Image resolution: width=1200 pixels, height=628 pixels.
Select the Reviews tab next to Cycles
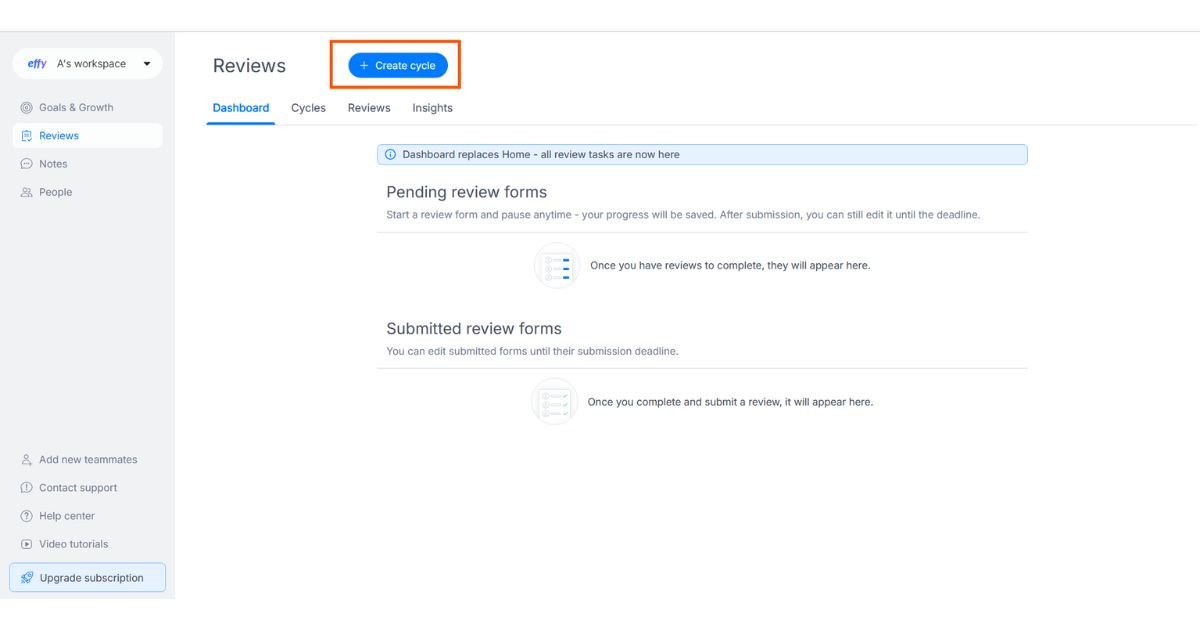[369, 108]
